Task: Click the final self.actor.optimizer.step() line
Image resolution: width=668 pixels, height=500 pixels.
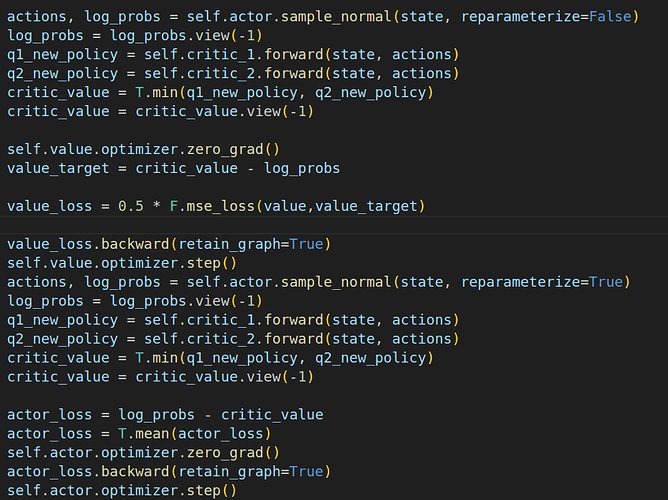Action: [x=121, y=490]
